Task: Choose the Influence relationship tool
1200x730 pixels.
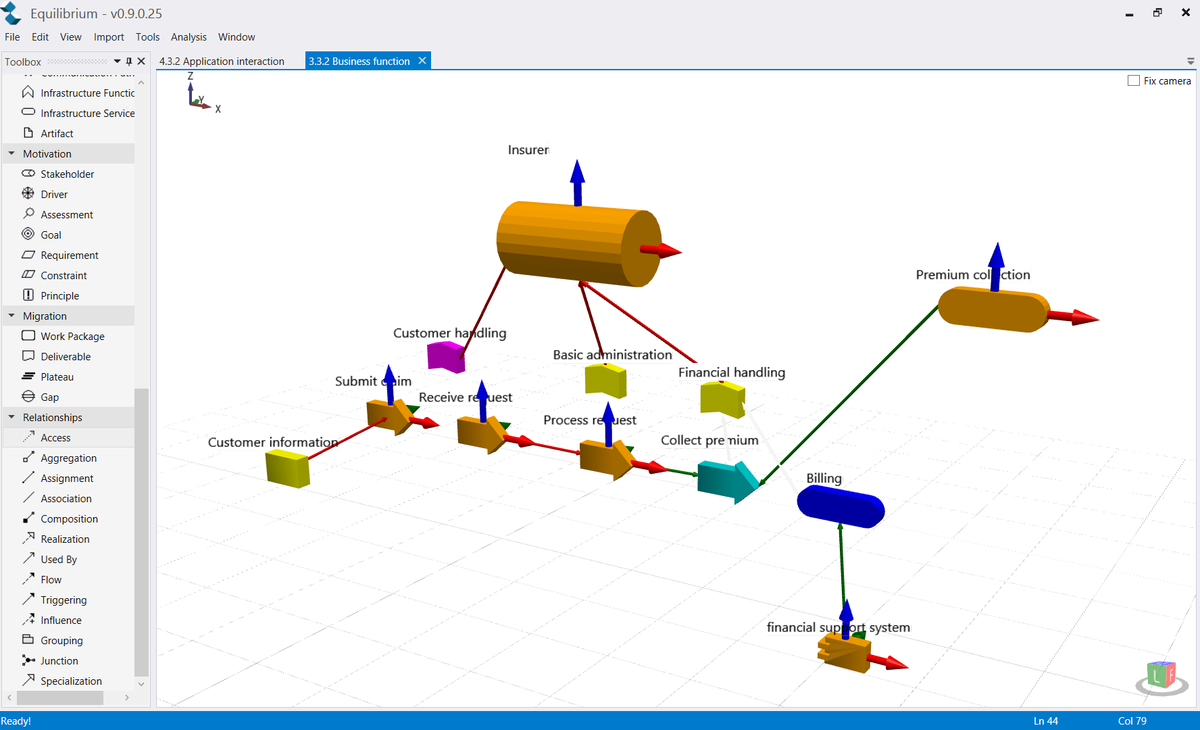Action: coord(51,621)
